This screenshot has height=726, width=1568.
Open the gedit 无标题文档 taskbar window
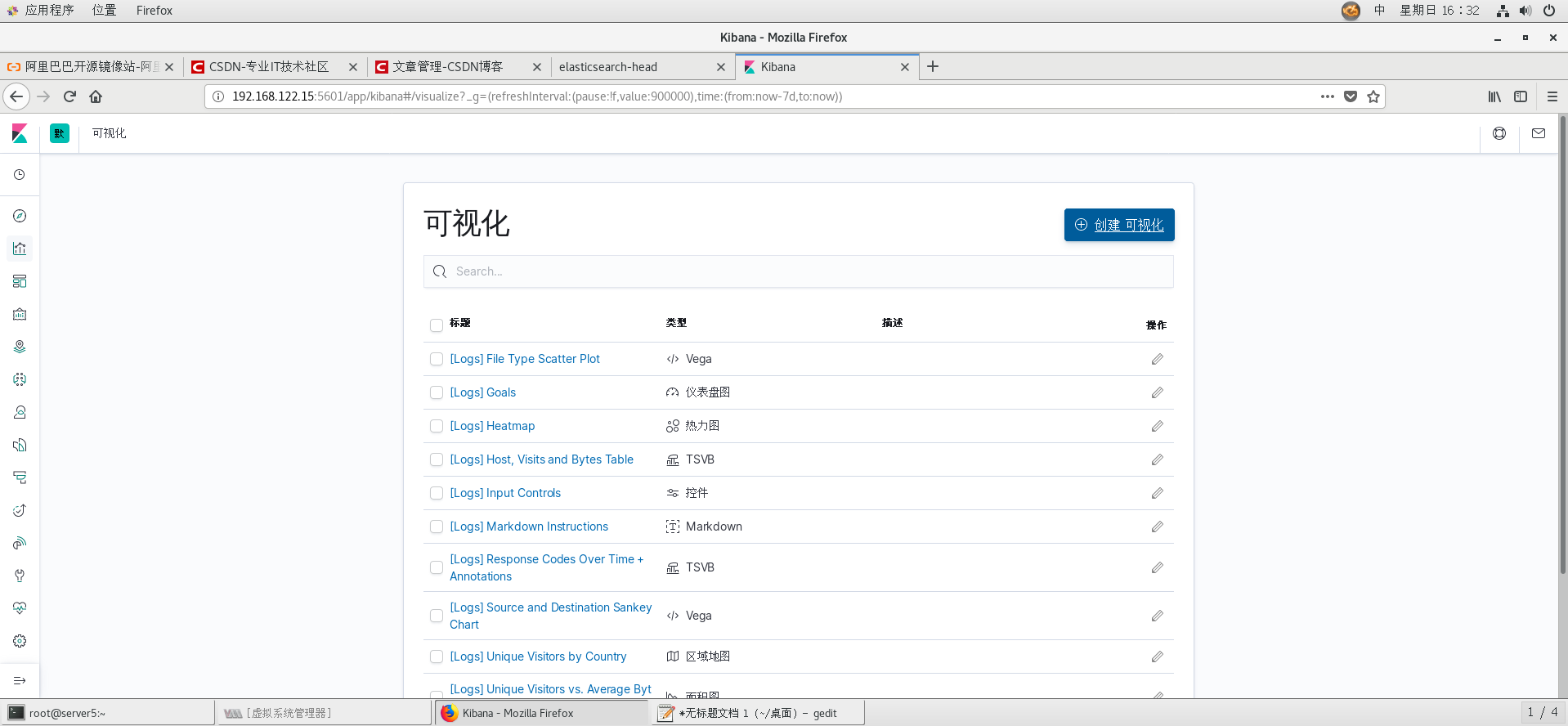758,713
